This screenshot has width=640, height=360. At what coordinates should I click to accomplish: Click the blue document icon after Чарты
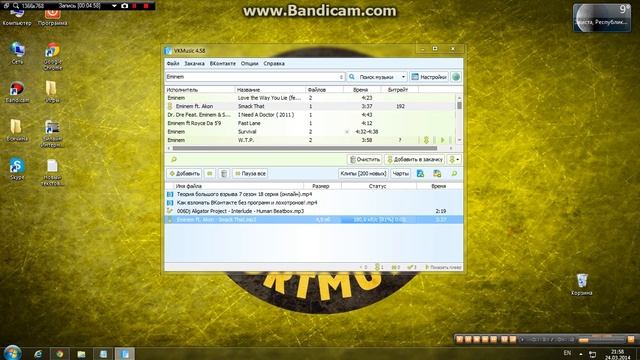(x=420, y=173)
